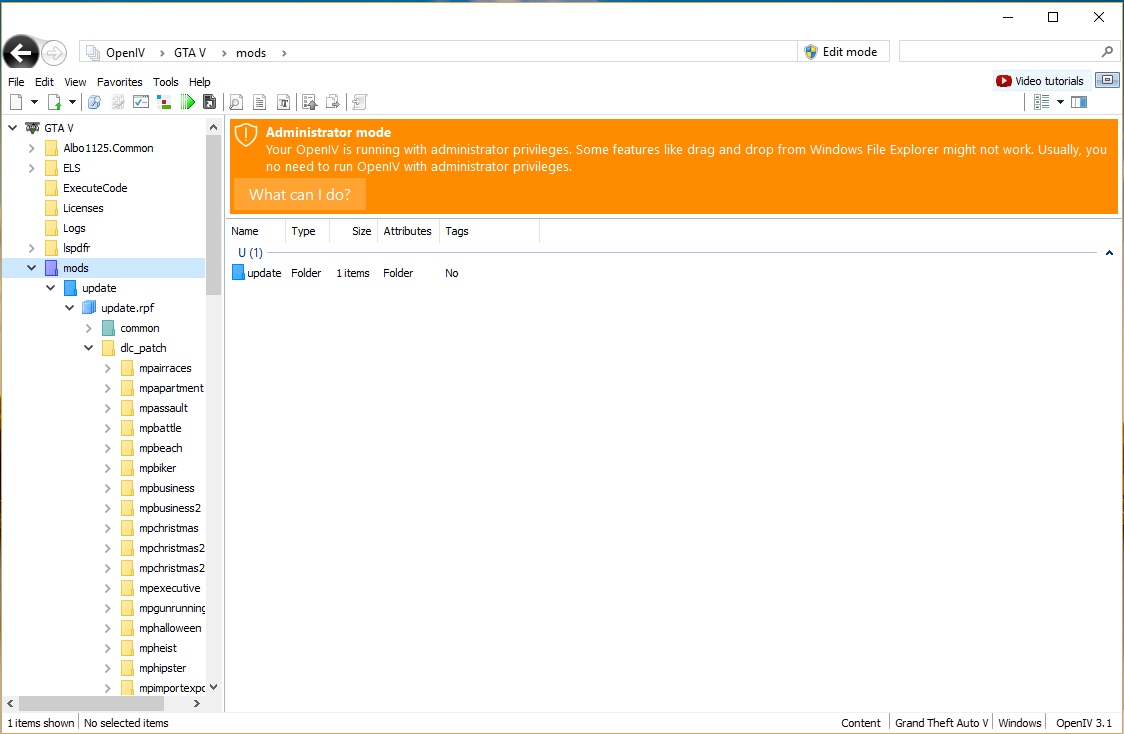Collapse the GTA V tree root
Viewport: 1124px width, 734px height.
tap(12, 128)
